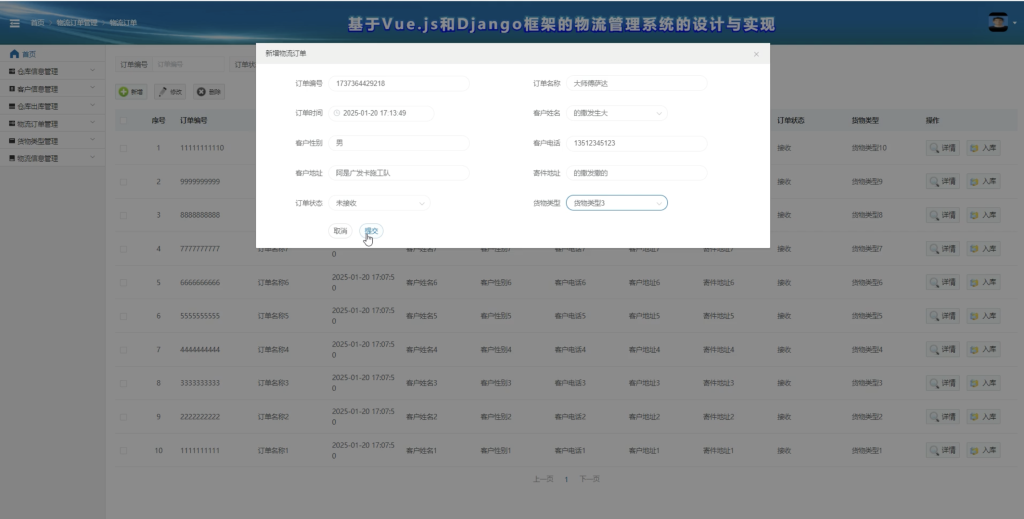Select page 1 in pagination
This screenshot has height=519, width=1024.
click(x=566, y=479)
